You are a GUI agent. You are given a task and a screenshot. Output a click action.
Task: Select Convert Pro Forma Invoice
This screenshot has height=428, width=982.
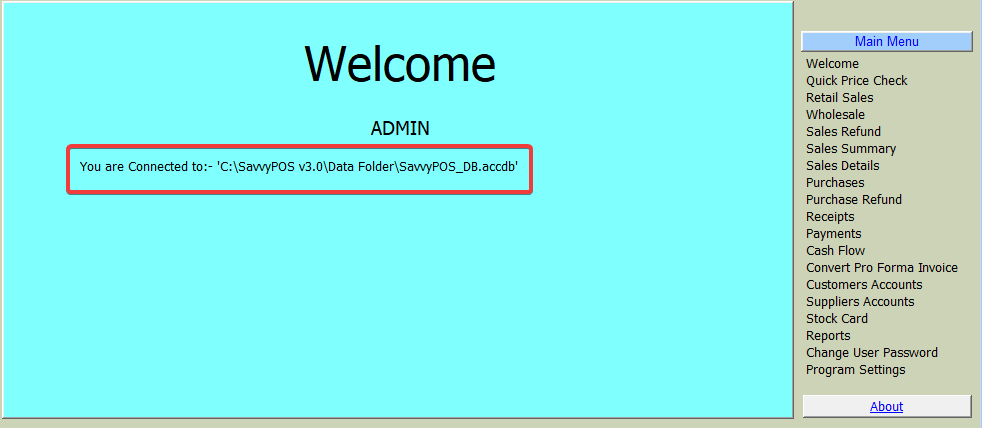pos(881,268)
